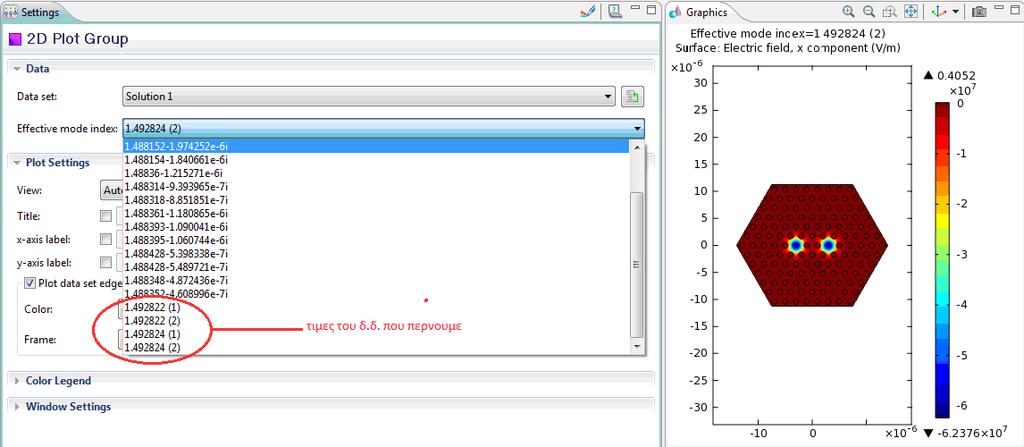
Task: Toggle the y-axis label checkbox
Action: (106, 263)
